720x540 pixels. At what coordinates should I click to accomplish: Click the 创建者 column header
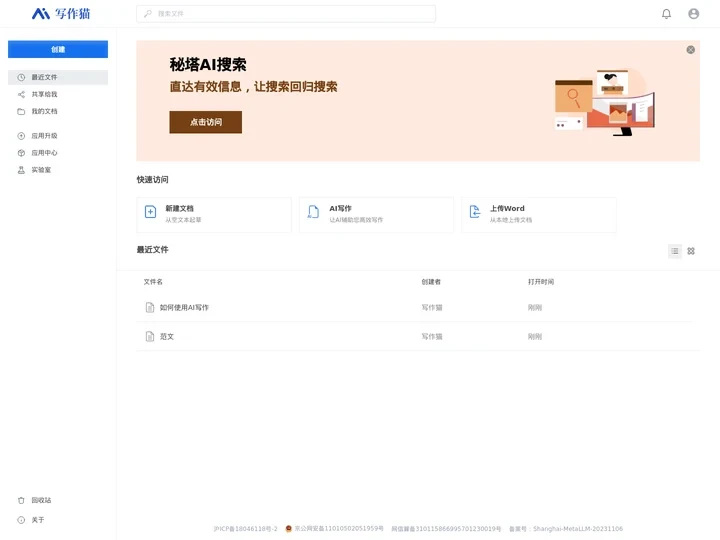(x=431, y=282)
